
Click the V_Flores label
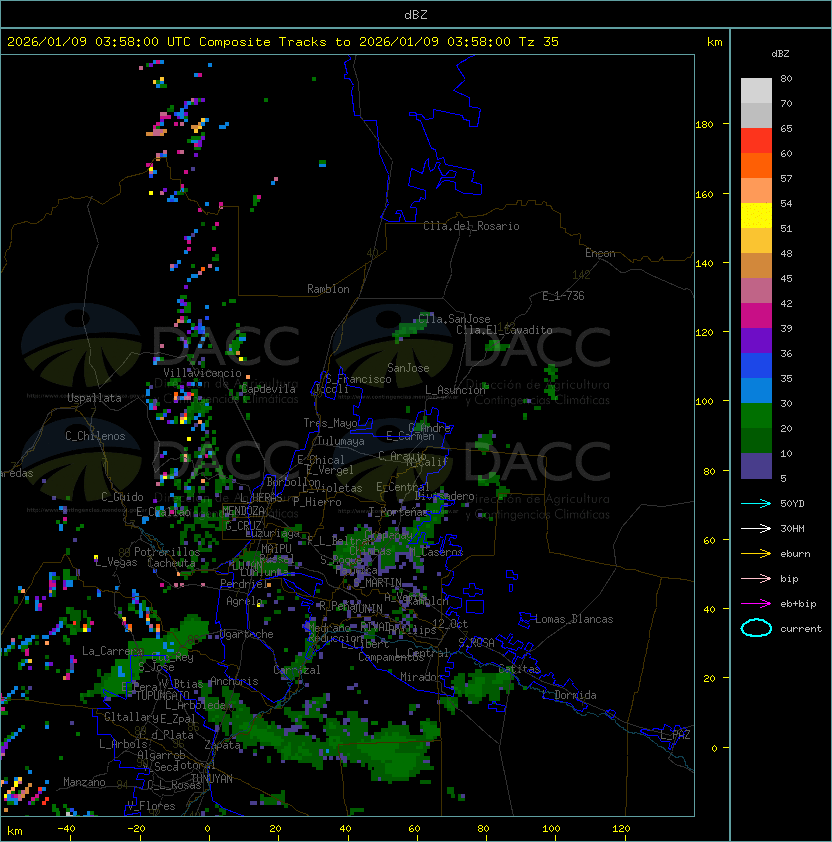151,806
